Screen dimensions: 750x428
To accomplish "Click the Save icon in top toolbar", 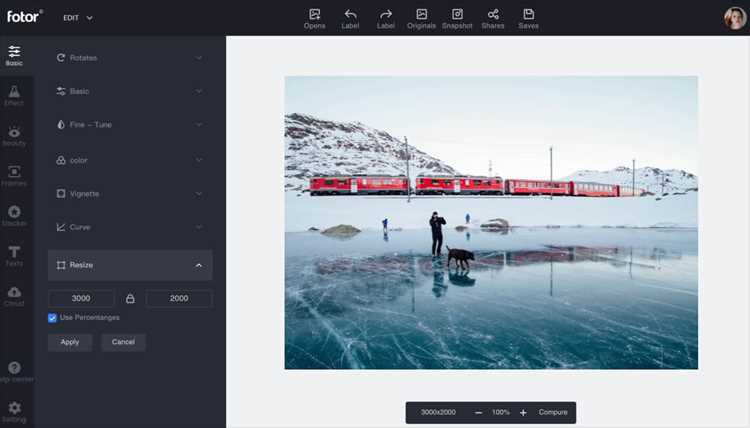I will pyautogui.click(x=529, y=14).
